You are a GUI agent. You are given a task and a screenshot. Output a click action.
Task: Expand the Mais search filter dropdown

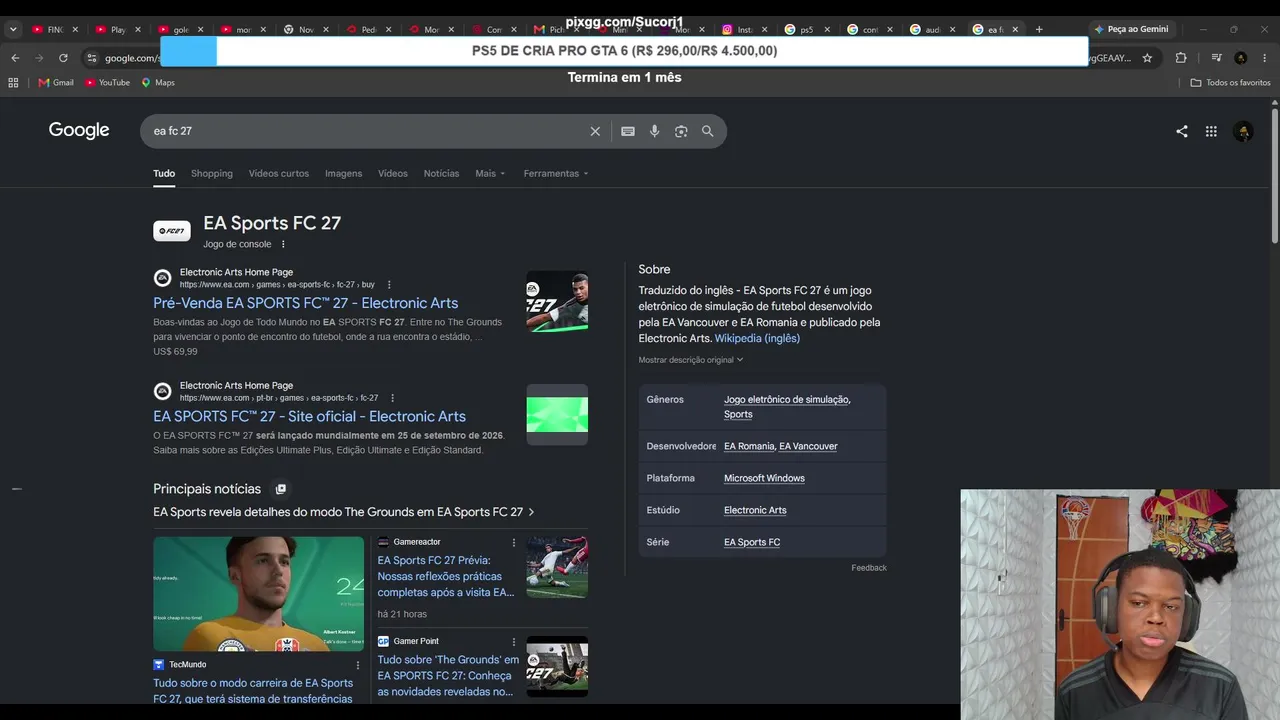[x=490, y=173]
